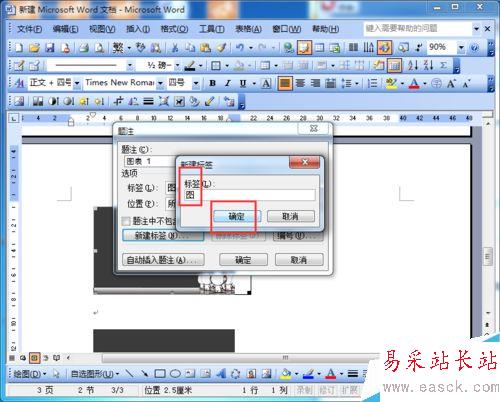500x402 pixels.
Task: Toggle Bold formatting
Action: click(212, 83)
